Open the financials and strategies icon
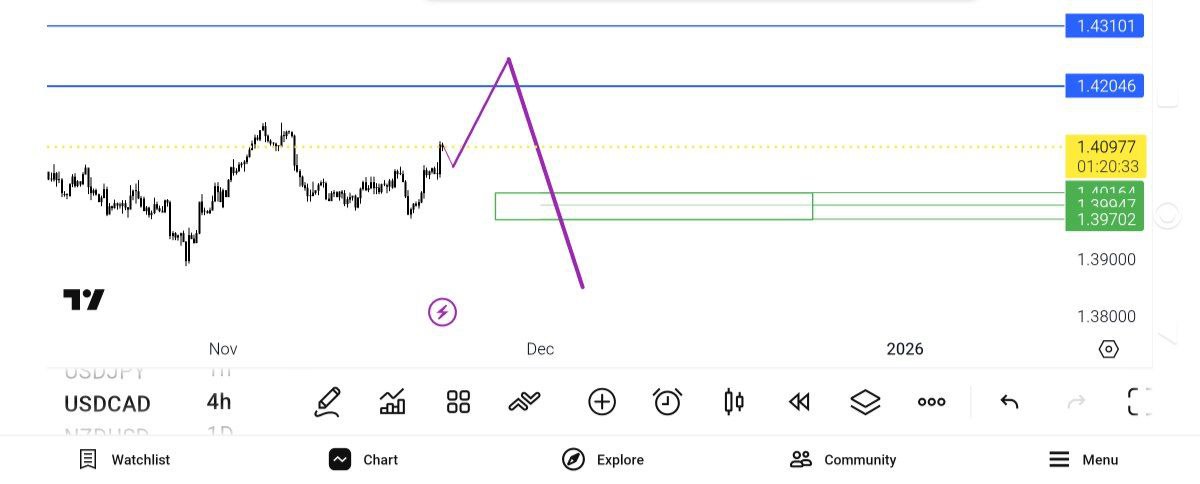 tap(524, 402)
